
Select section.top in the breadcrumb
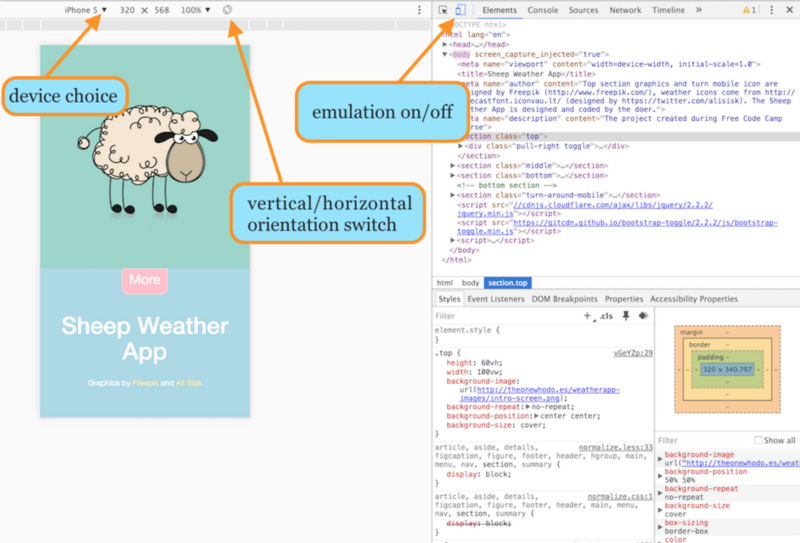(508, 283)
